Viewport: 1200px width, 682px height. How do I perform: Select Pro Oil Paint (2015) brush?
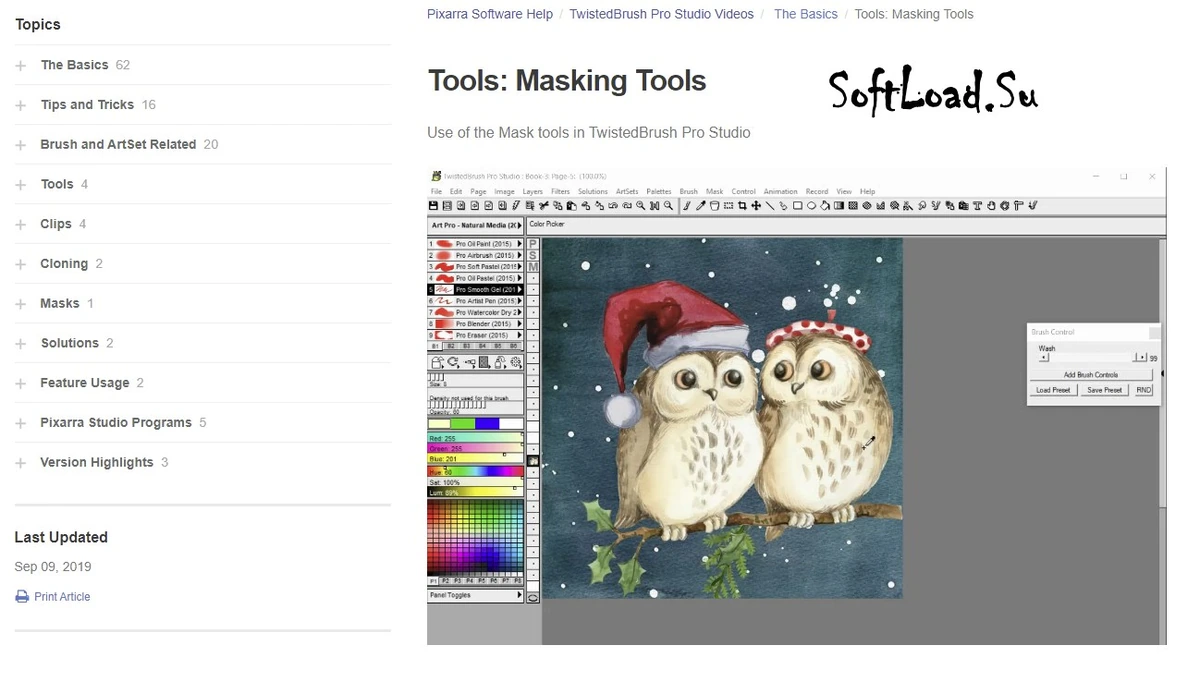tap(476, 244)
